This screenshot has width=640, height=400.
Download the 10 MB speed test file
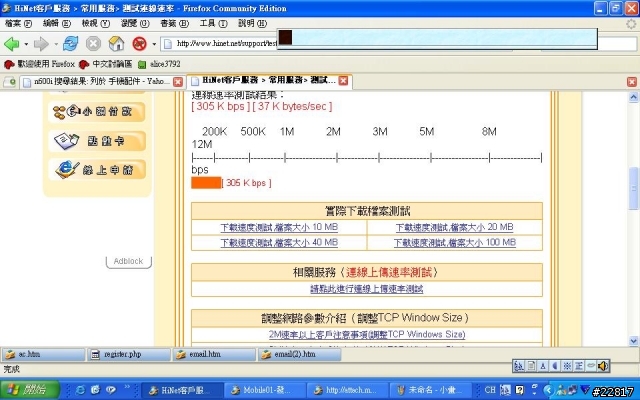(279, 227)
